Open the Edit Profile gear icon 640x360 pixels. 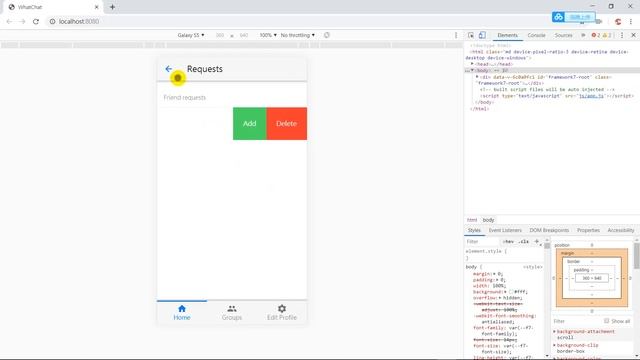coord(282,309)
